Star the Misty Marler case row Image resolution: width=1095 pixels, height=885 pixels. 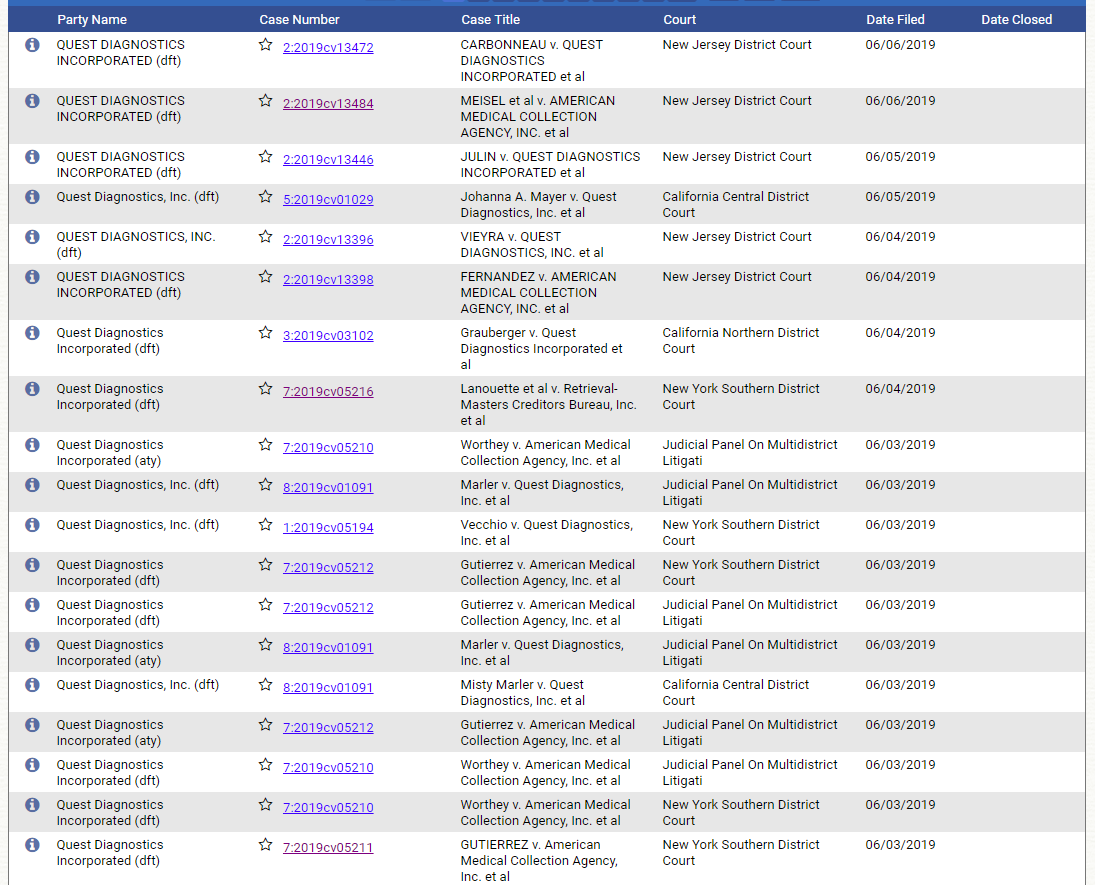click(265, 685)
